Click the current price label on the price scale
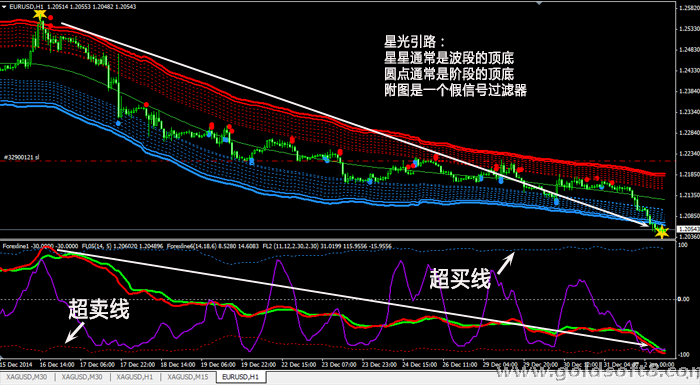 pos(688,229)
